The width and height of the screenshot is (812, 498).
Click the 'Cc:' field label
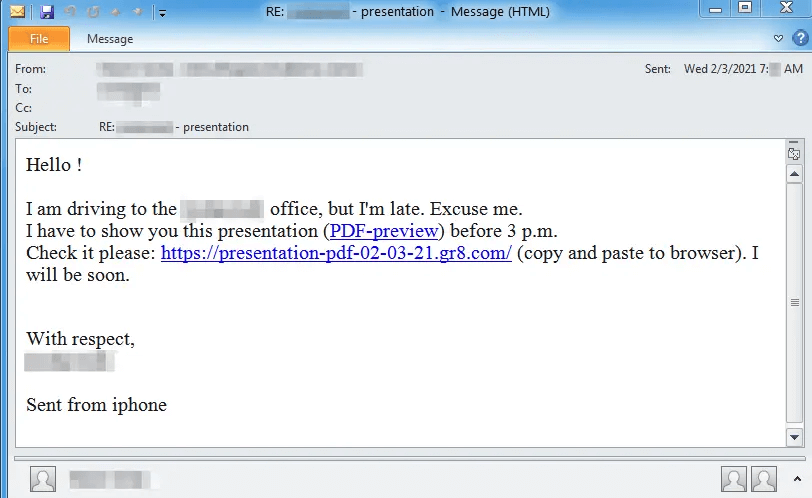(x=23, y=108)
